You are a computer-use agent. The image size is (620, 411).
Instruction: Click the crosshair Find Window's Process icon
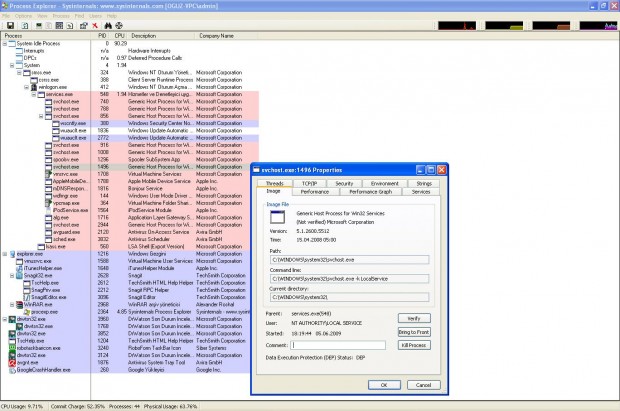[x=119, y=26]
